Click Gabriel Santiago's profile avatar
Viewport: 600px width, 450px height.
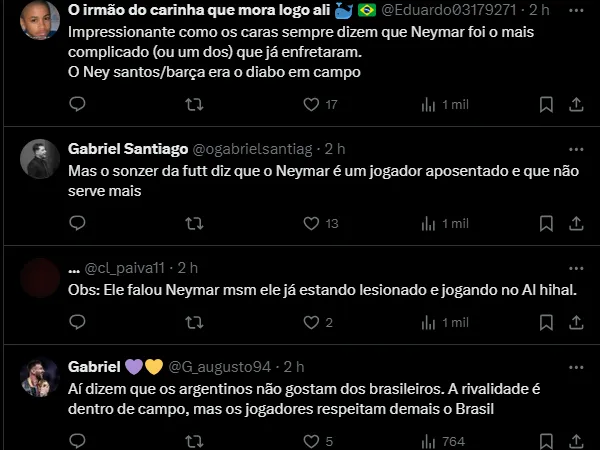click(x=40, y=159)
